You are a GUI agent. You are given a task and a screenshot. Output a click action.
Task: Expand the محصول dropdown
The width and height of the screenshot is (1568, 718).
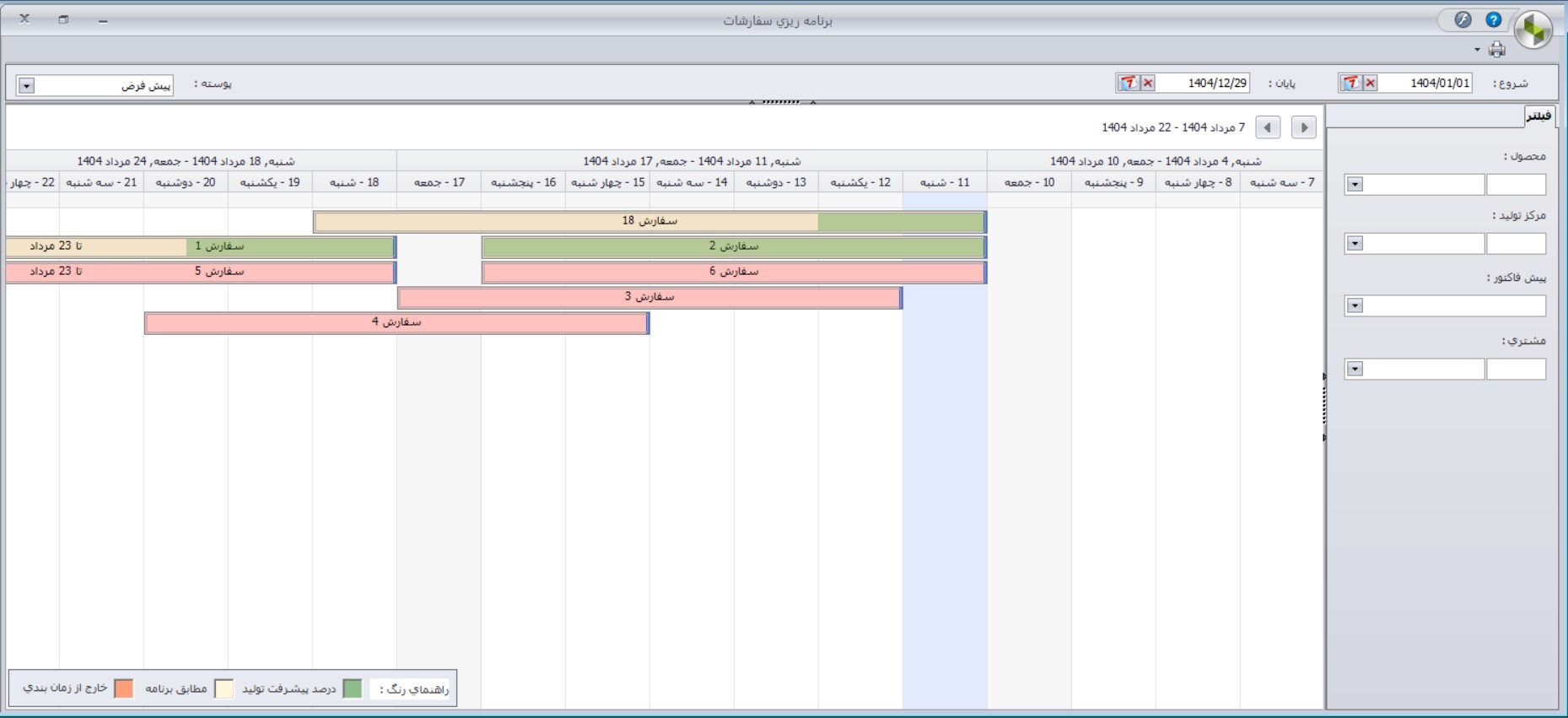click(1355, 185)
